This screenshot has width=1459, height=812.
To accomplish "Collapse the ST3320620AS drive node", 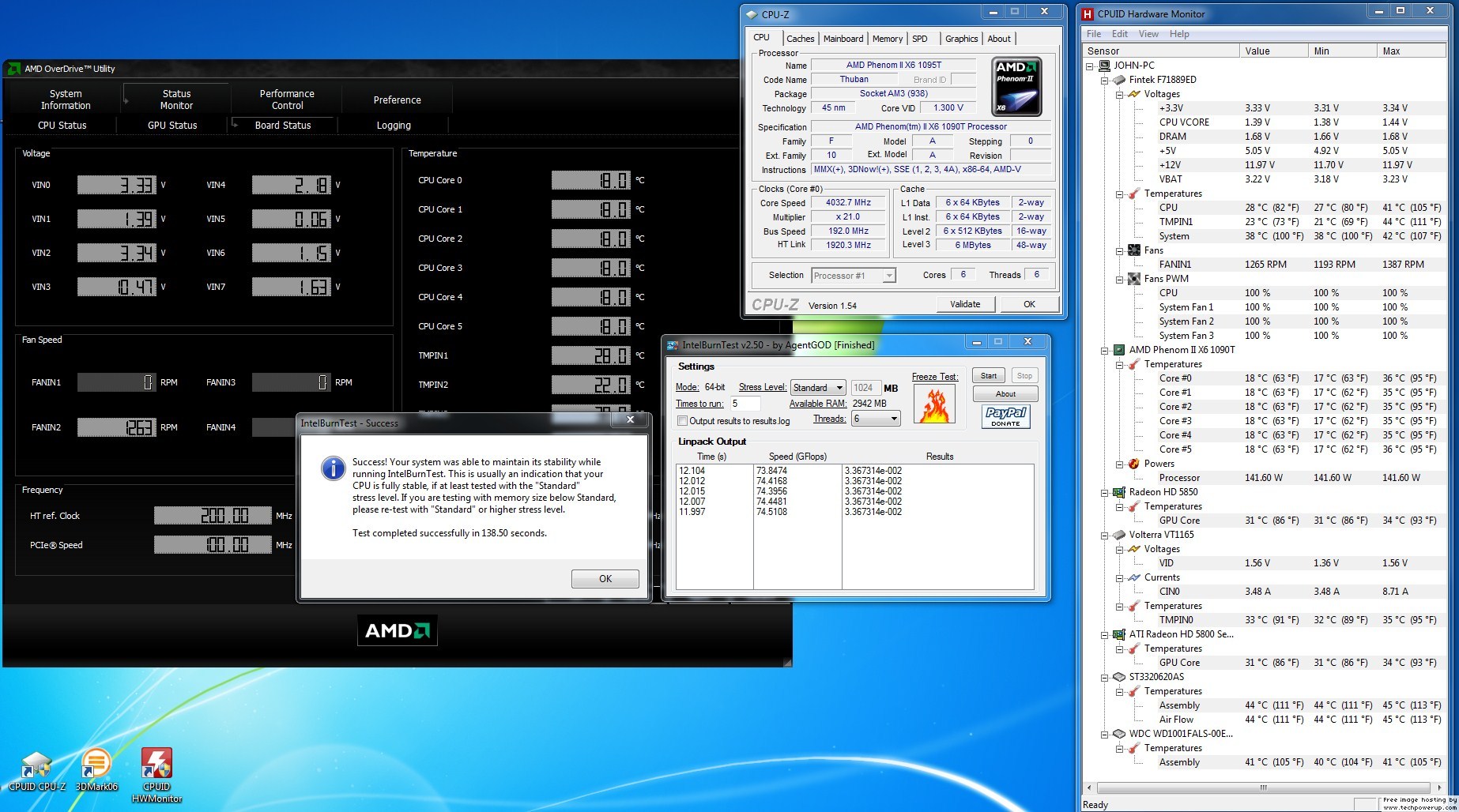I will click(1105, 677).
